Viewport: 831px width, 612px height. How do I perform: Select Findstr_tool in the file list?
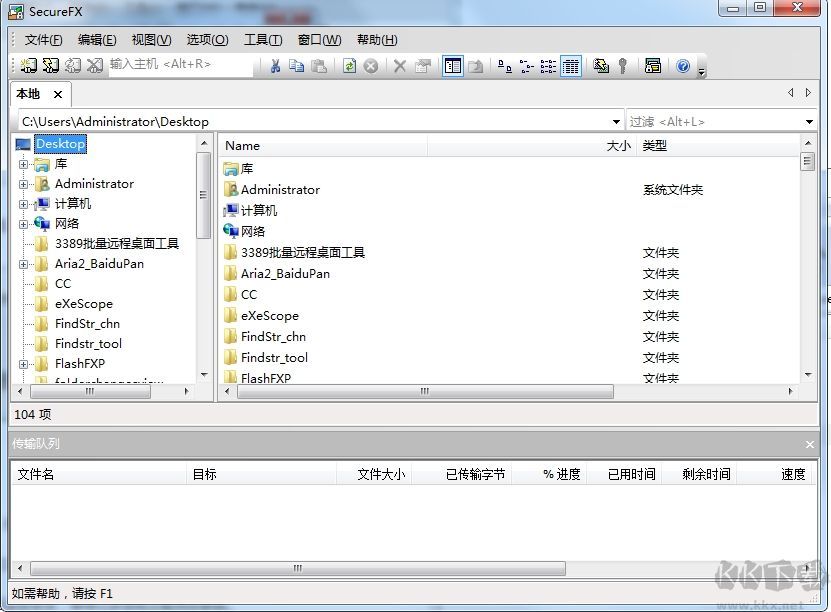click(x=274, y=358)
